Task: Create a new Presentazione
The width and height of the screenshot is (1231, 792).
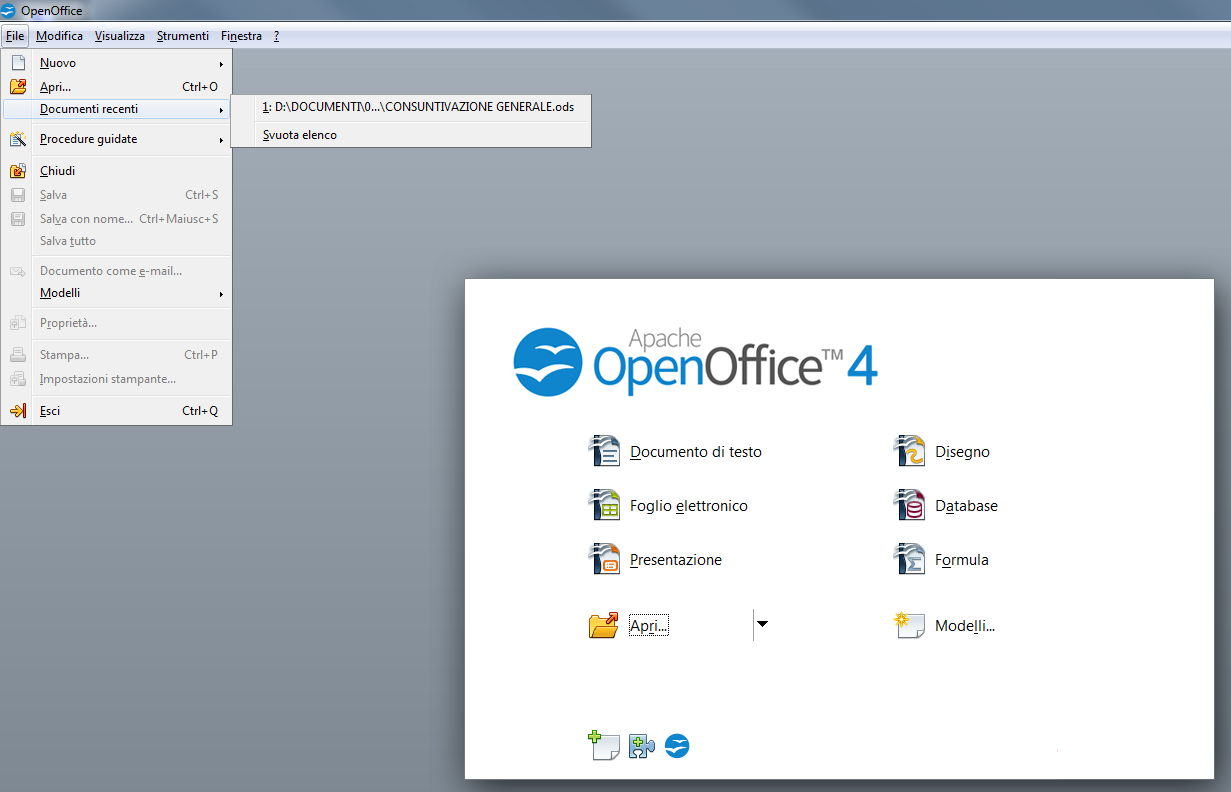Action: (x=676, y=560)
